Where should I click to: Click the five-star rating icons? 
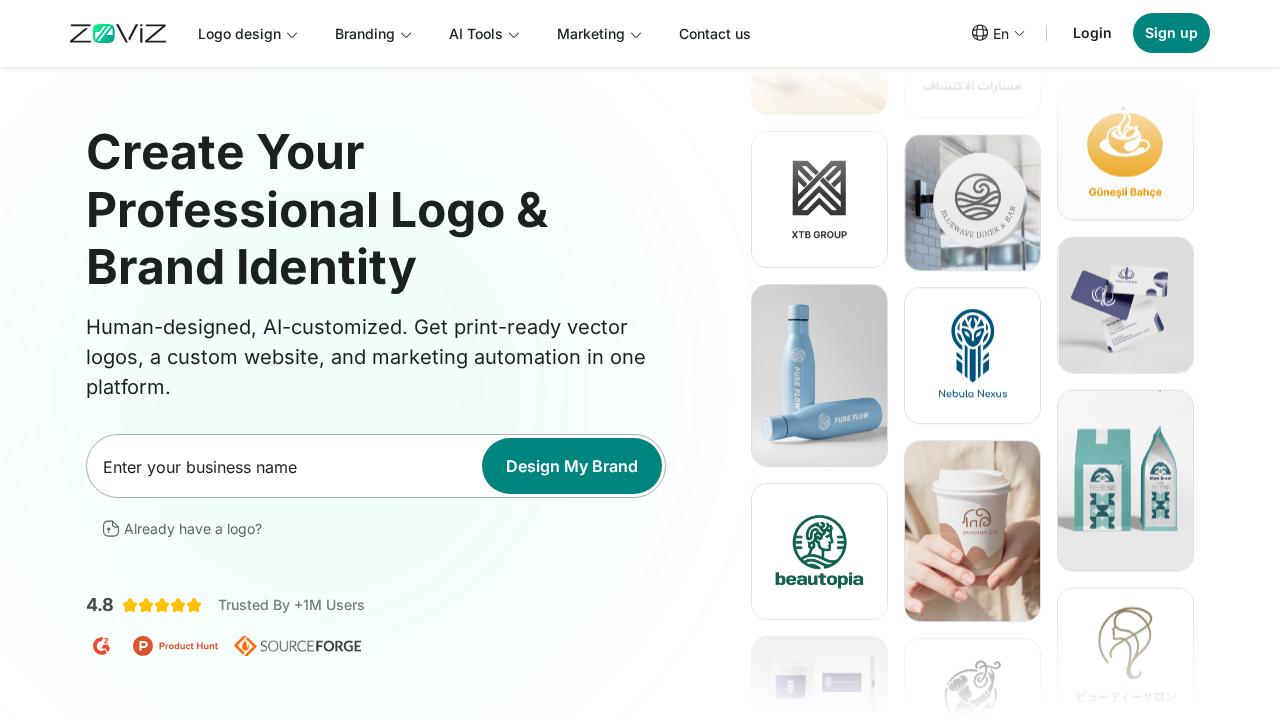point(162,605)
